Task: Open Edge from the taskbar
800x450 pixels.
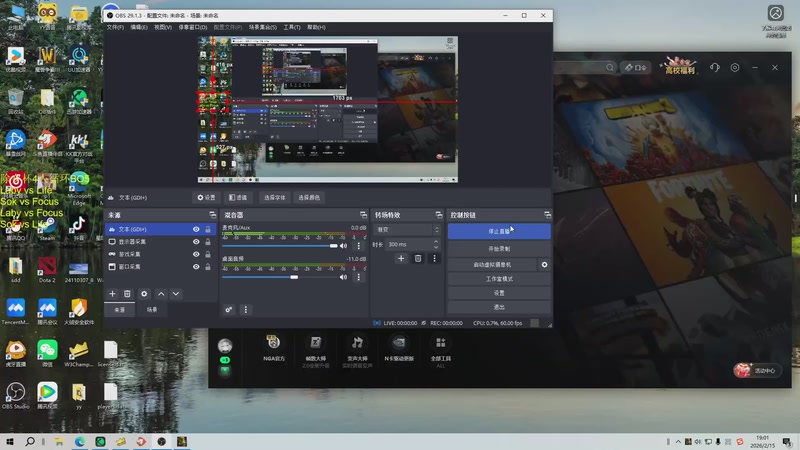Action: (80, 441)
